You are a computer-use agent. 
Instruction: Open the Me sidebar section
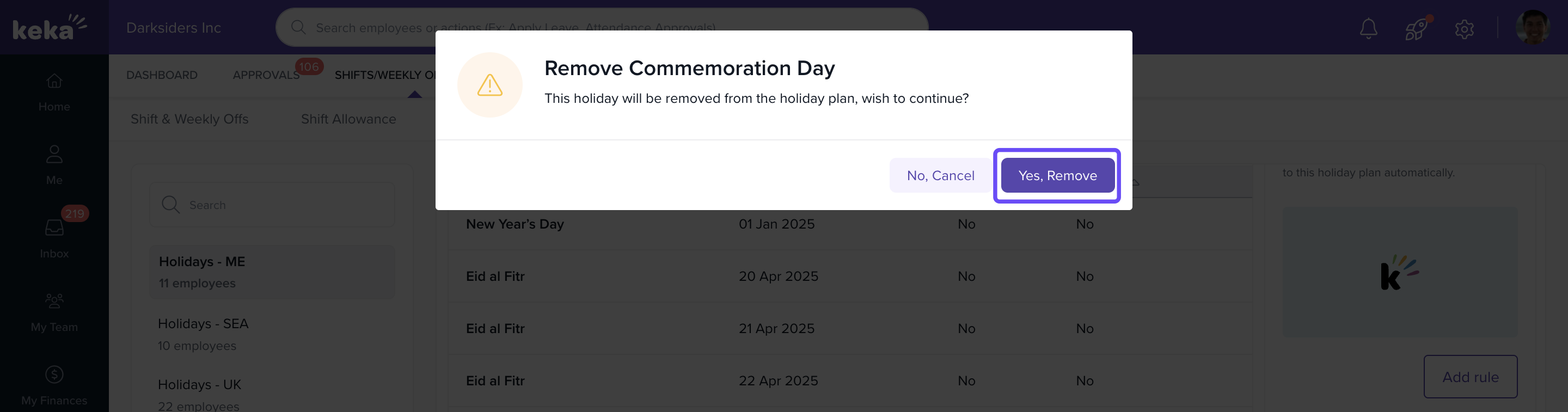[54, 165]
